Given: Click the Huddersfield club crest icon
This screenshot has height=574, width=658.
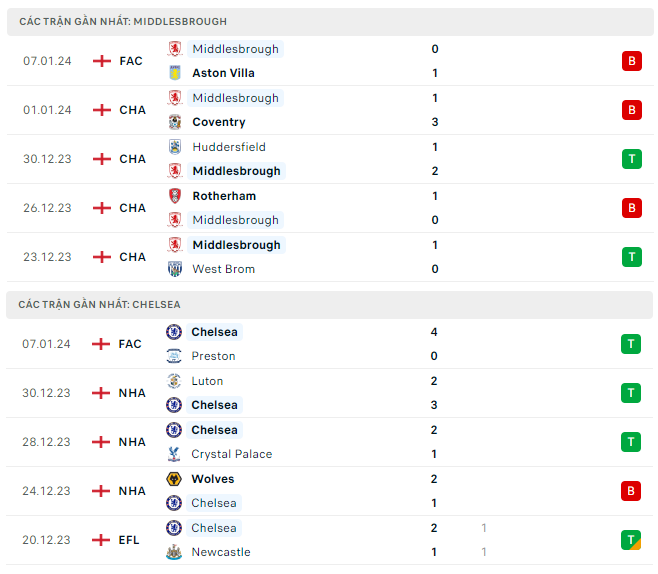Looking at the screenshot, I should click(x=175, y=147).
